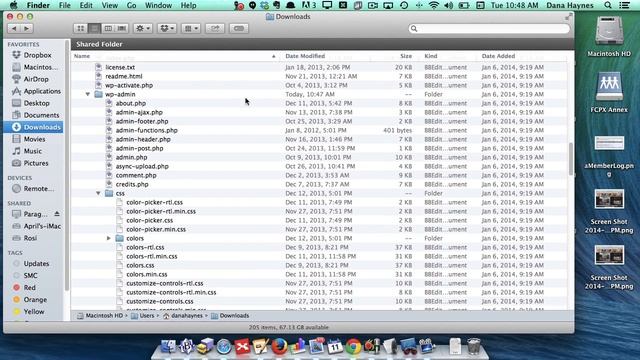Switch to column view in the toolbar

pos(108,29)
